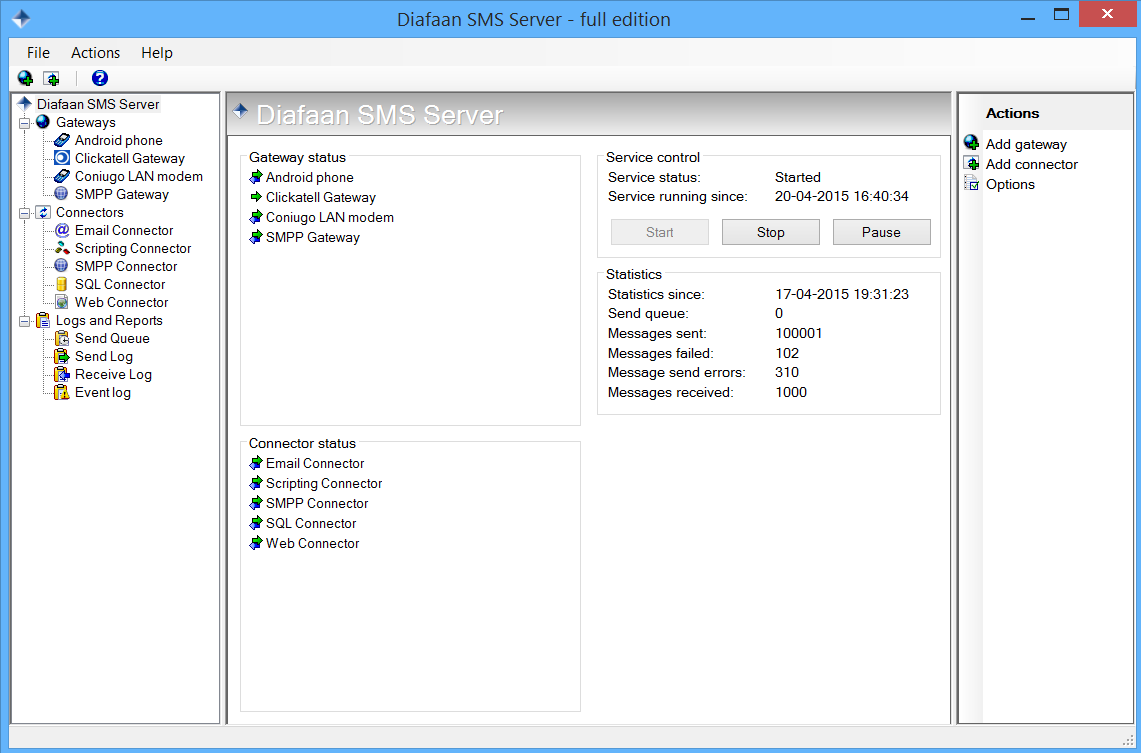Viewport: 1141px width, 753px height.
Task: Click Add gateway in Actions panel
Action: pyautogui.click(x=1026, y=144)
